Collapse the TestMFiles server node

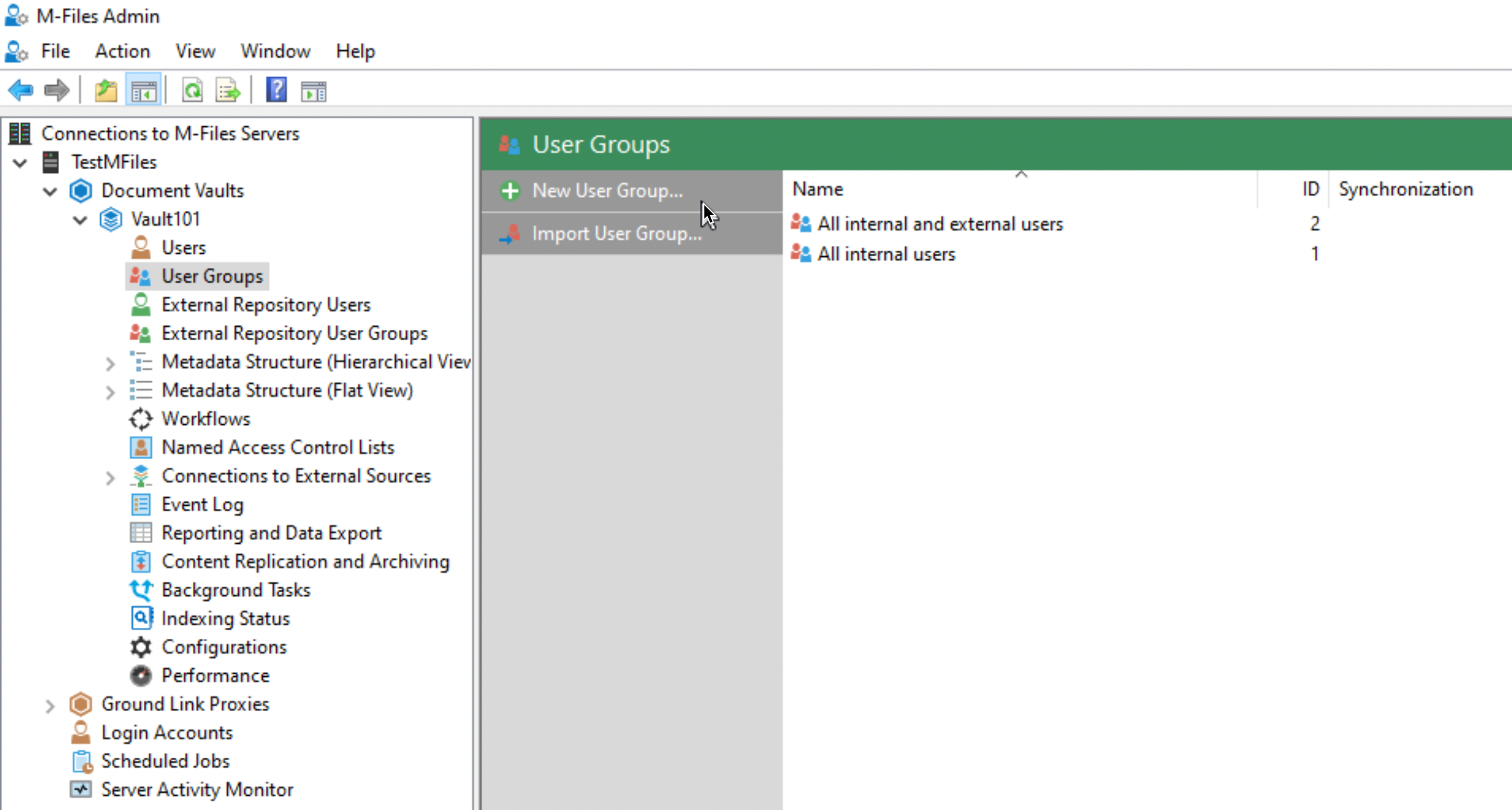[20, 163]
